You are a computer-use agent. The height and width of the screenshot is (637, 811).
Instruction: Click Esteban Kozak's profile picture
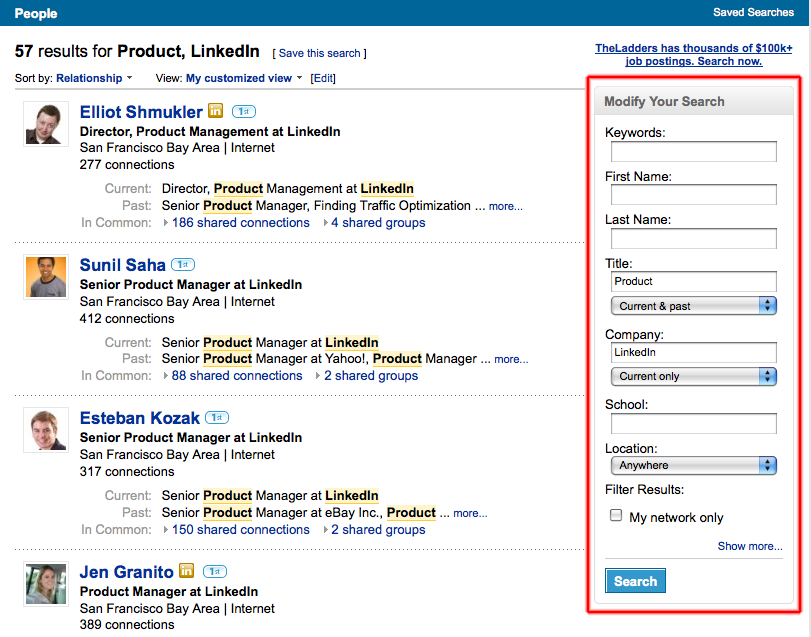tap(45, 430)
